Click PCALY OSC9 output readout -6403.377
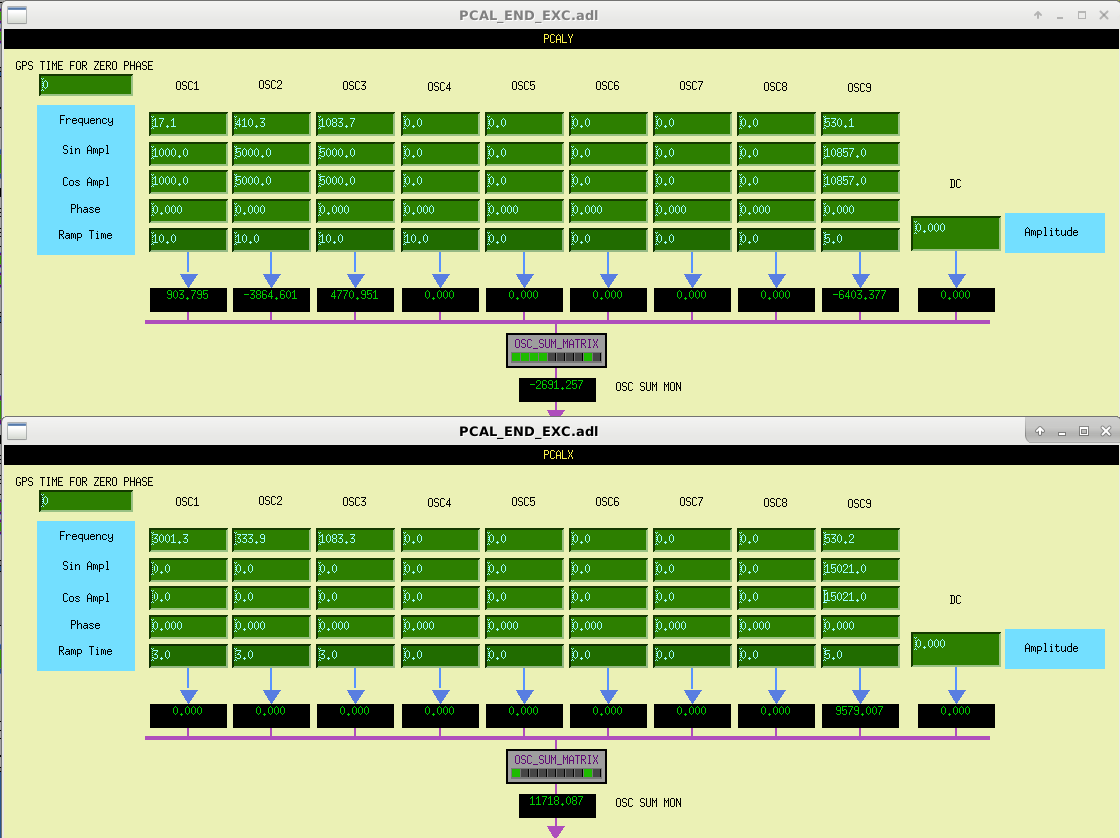This screenshot has height=838, width=1120. click(860, 299)
